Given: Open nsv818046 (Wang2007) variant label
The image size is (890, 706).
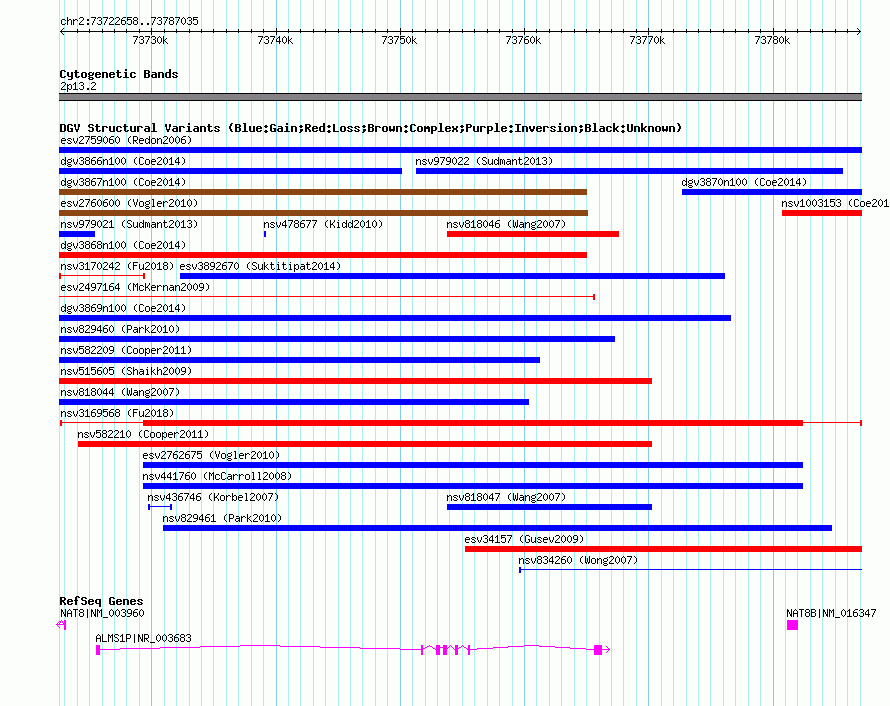Looking at the screenshot, I should (506, 224).
